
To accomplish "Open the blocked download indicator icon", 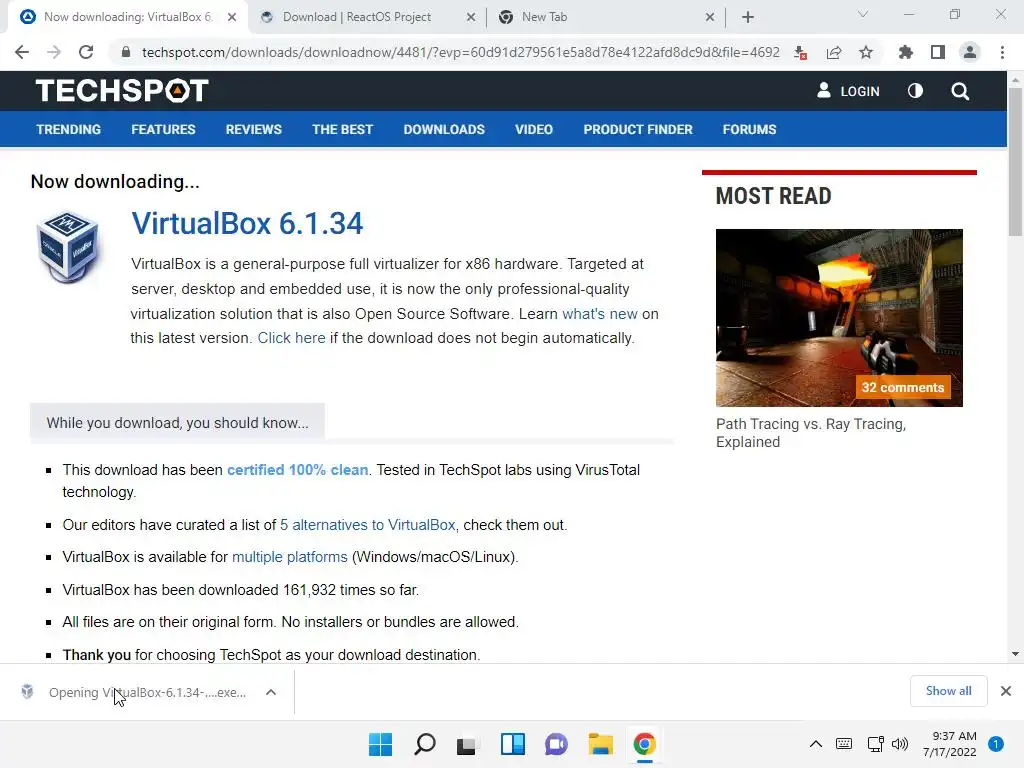I will coord(800,52).
